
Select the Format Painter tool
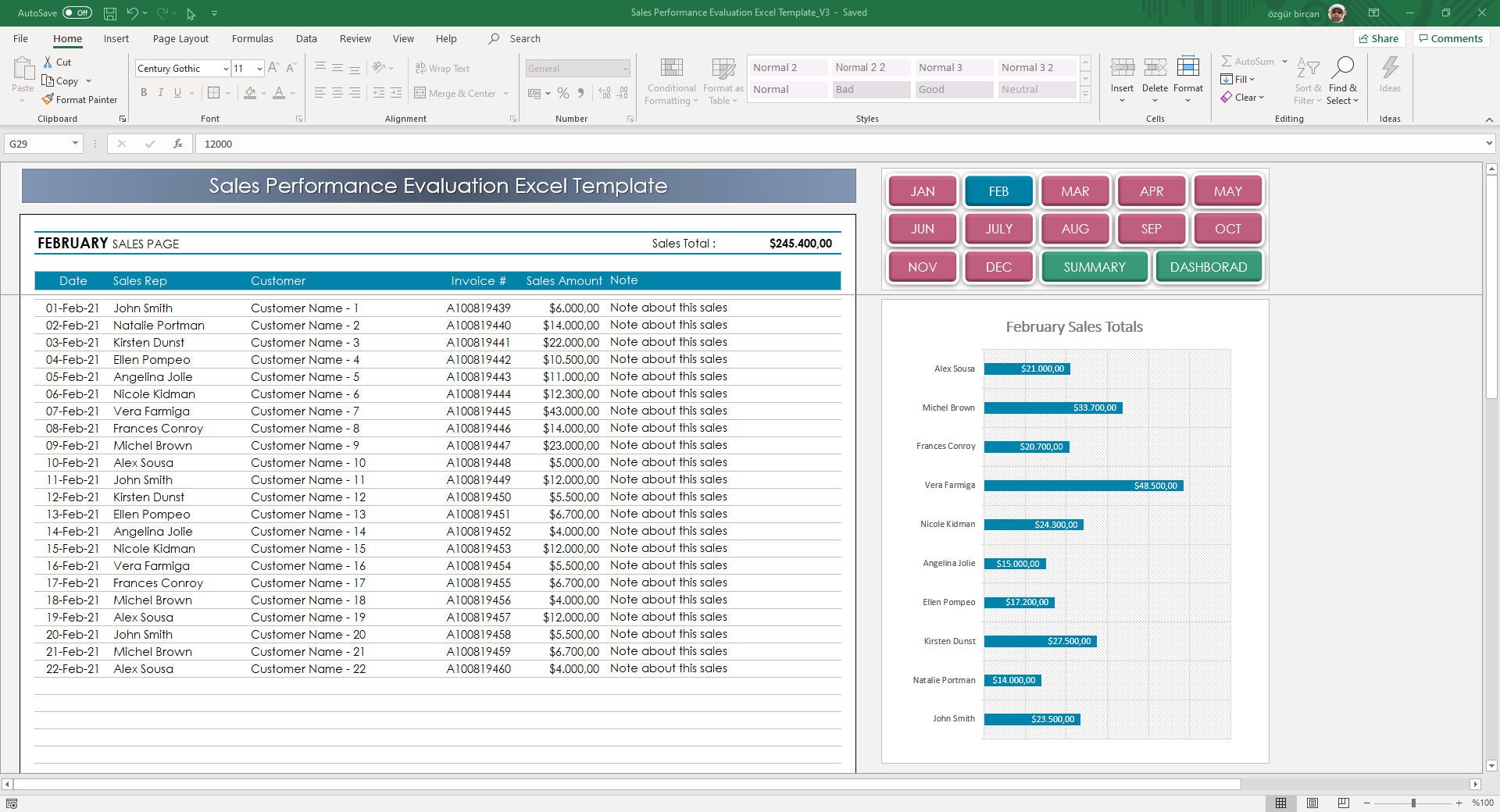(x=80, y=99)
